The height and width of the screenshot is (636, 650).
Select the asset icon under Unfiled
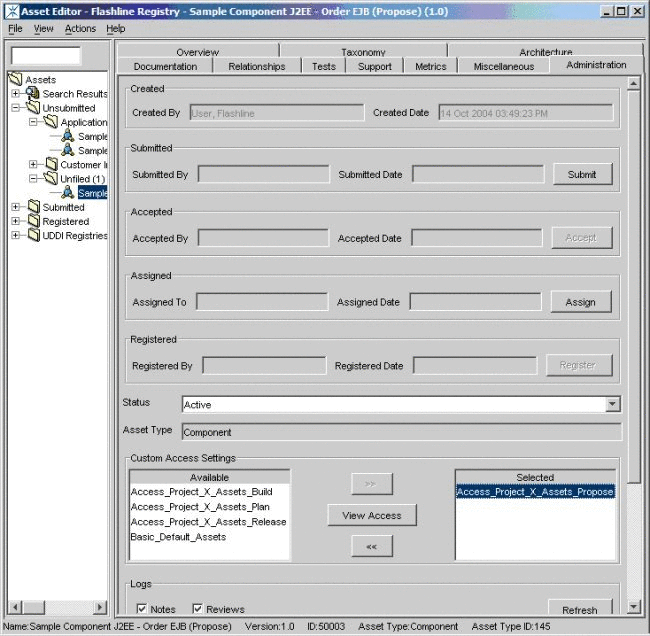coord(68,193)
